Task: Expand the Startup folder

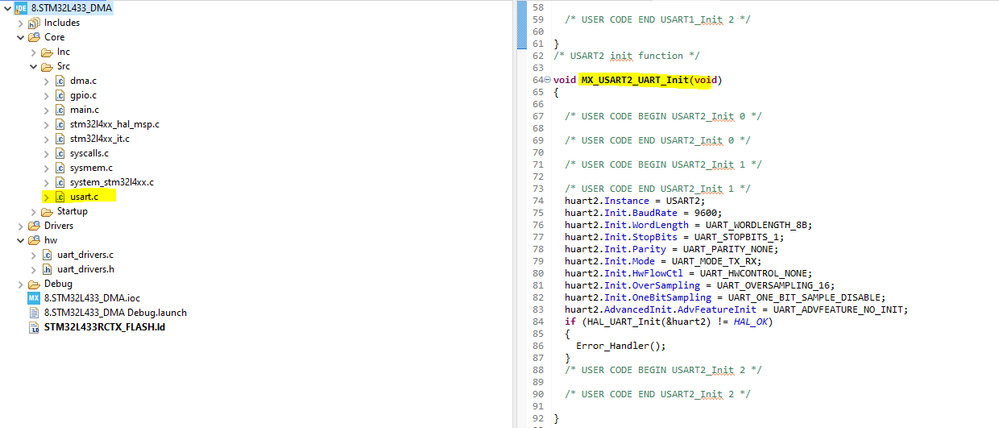Action: (33, 211)
